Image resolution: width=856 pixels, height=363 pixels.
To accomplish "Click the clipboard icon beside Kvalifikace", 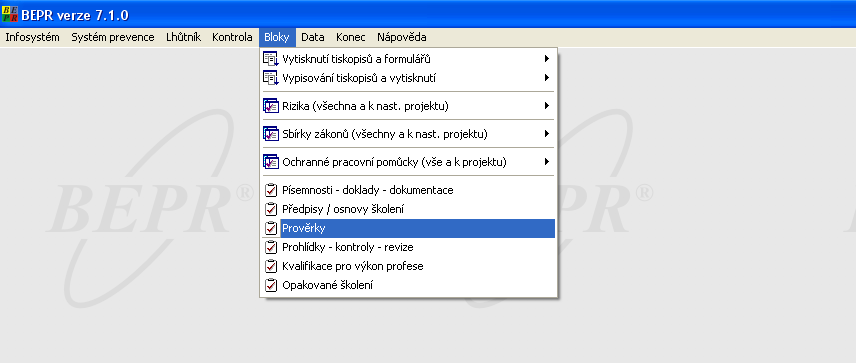I will pyautogui.click(x=271, y=266).
